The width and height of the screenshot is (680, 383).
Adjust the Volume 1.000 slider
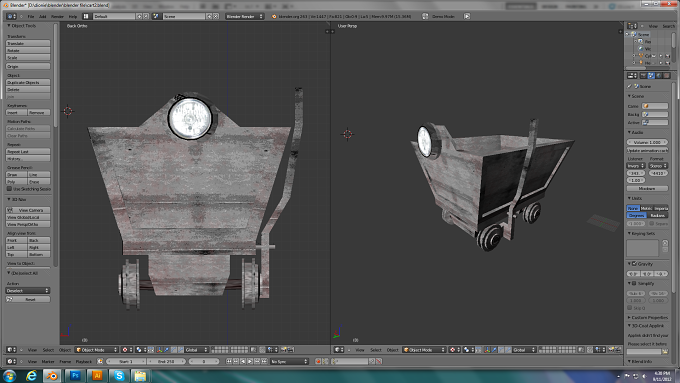[x=647, y=142]
